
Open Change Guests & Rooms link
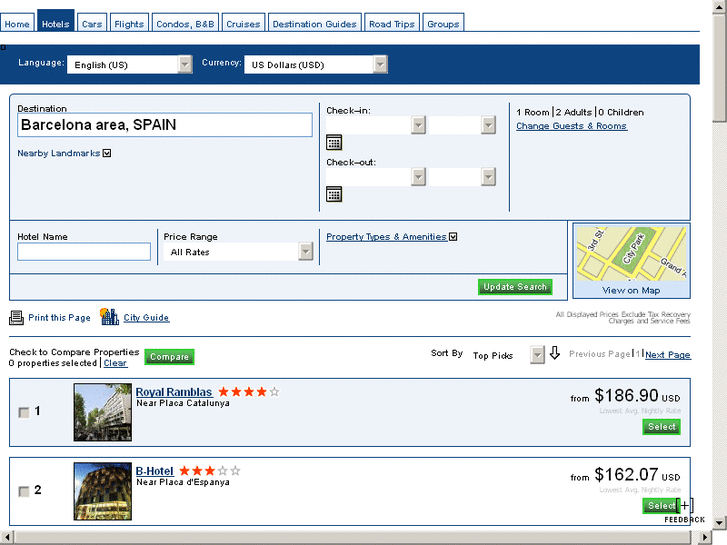[571, 126]
